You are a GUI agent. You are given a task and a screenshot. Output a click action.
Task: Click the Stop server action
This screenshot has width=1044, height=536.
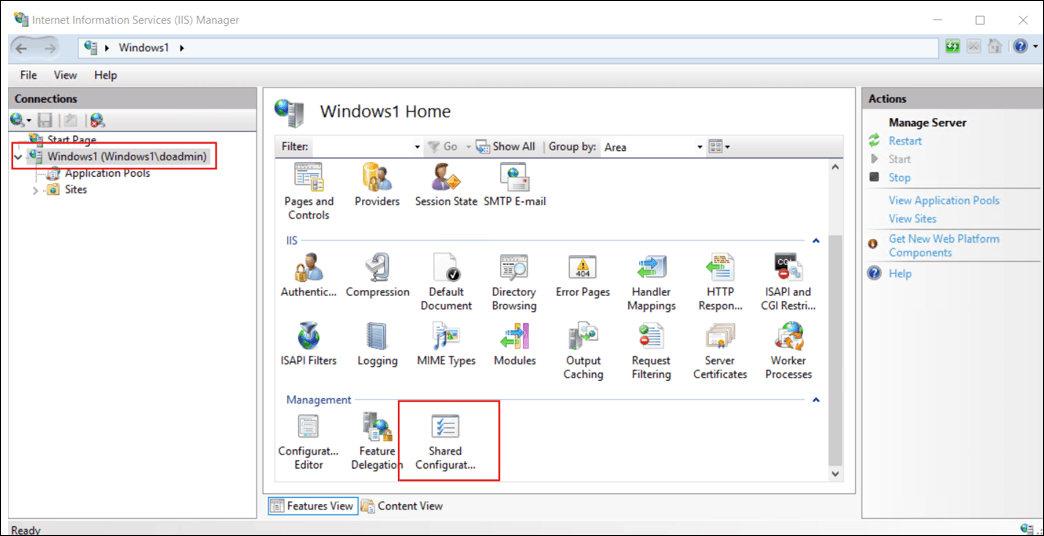click(900, 178)
